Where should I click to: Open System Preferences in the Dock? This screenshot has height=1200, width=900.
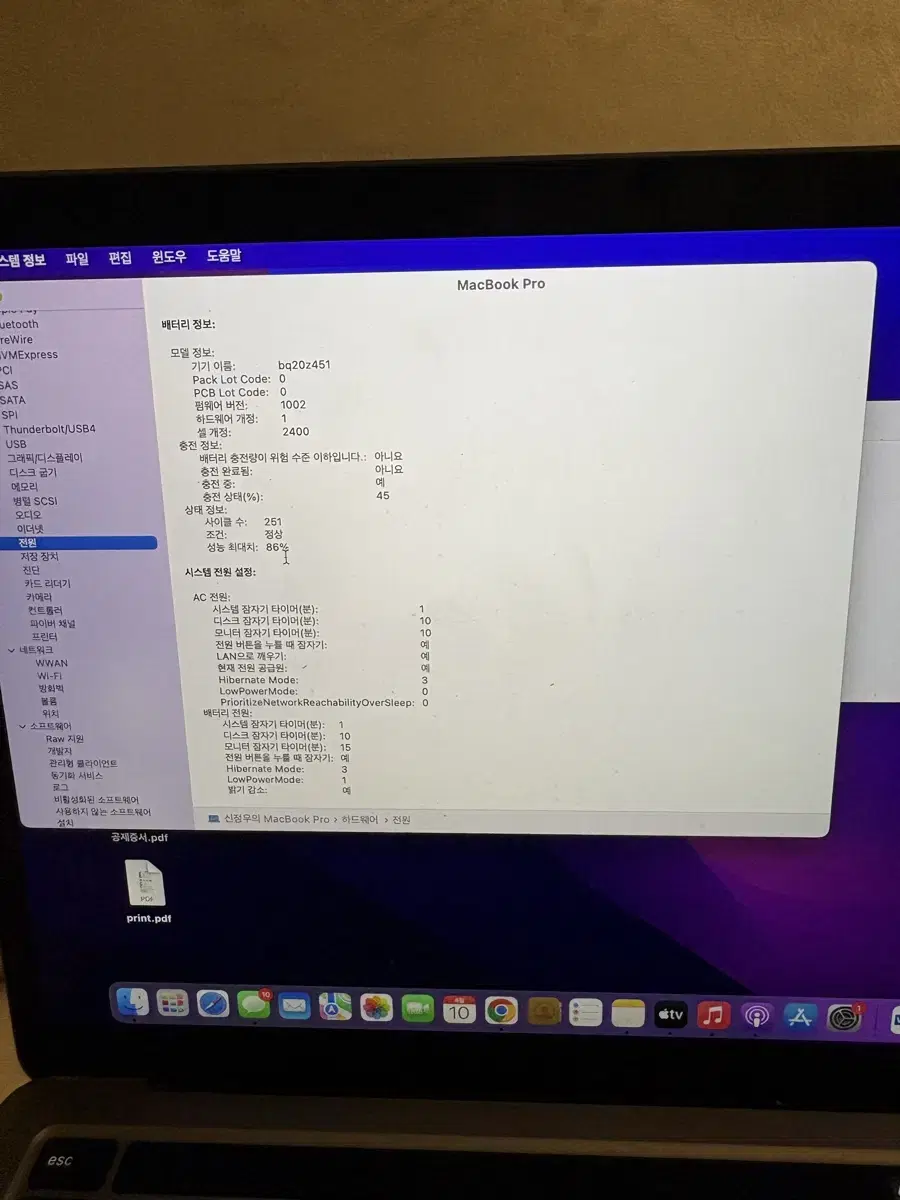845,1018
